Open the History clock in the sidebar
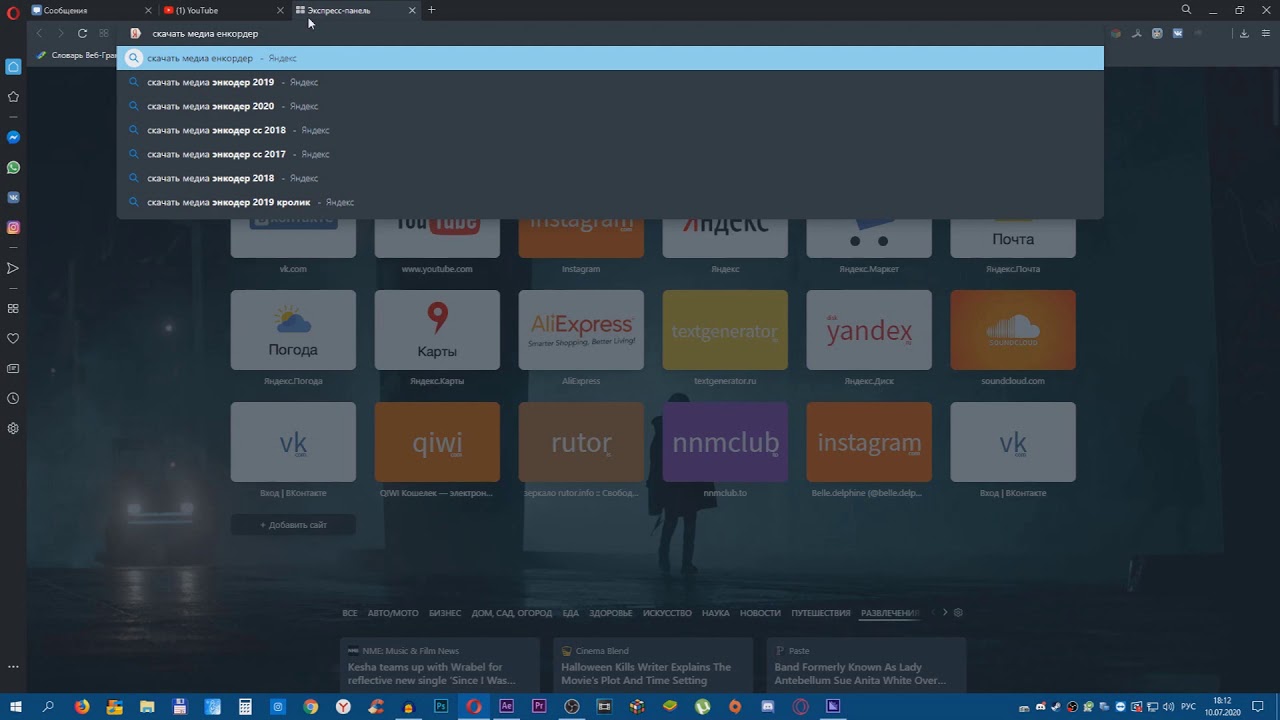Viewport: 1280px width, 720px height. 13,398
